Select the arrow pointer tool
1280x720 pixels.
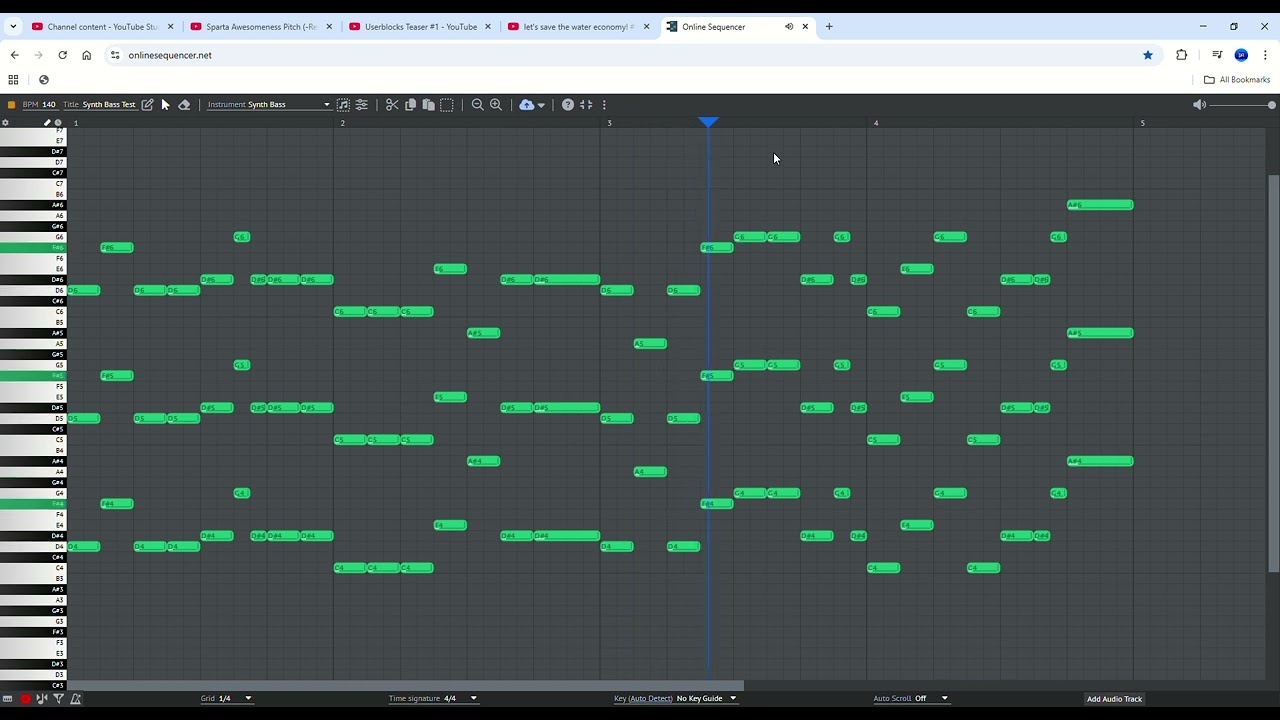166,104
